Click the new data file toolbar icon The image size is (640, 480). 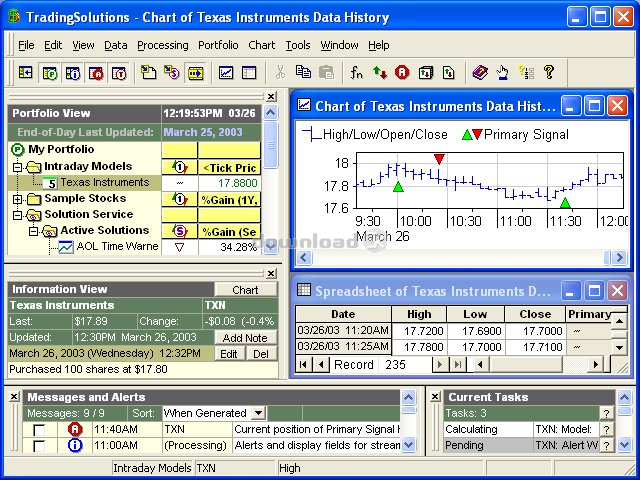coord(148,73)
